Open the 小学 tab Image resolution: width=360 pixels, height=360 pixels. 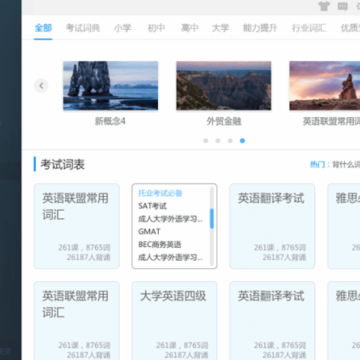122,28
